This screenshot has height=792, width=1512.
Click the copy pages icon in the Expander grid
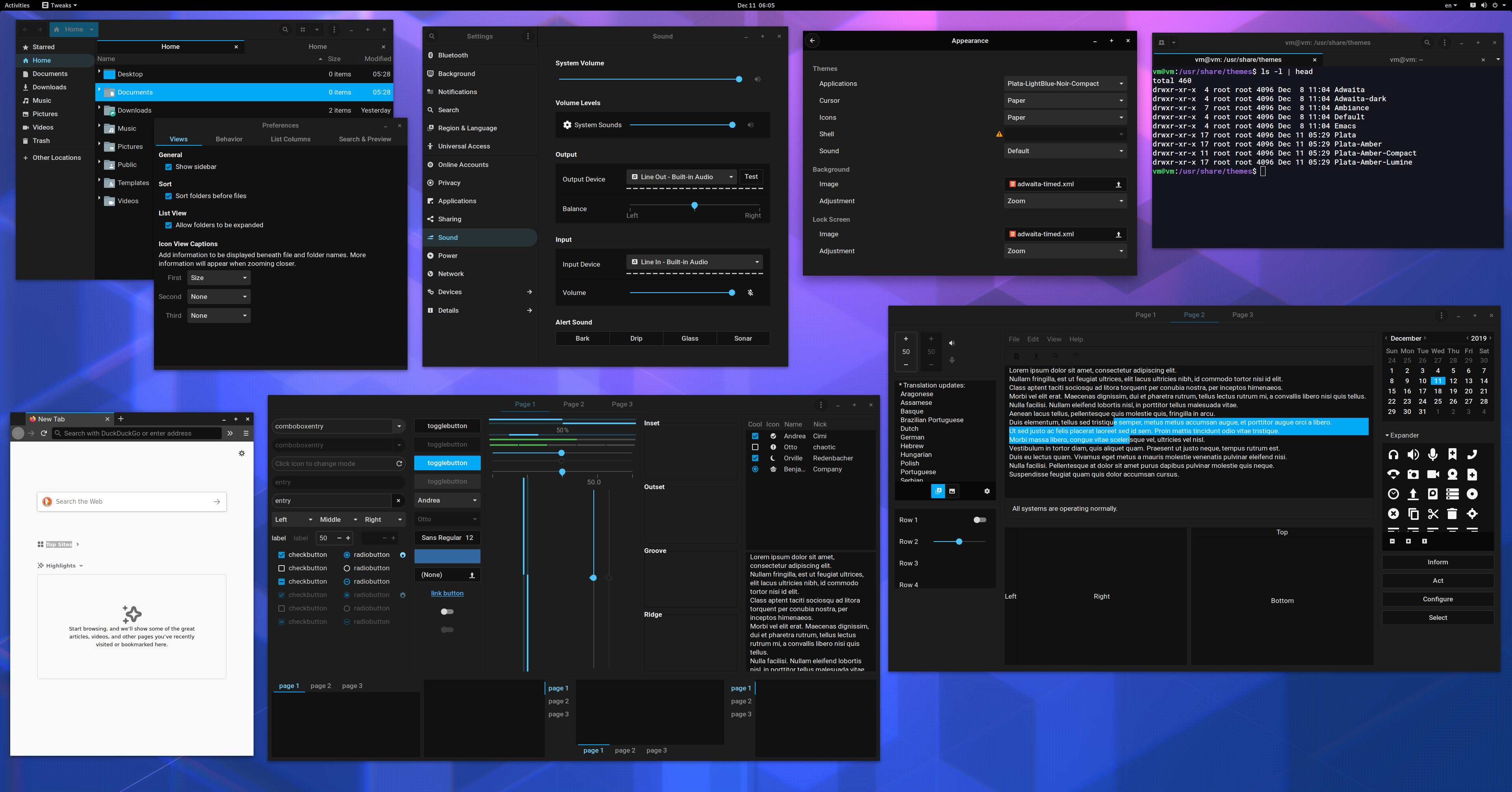pyautogui.click(x=1413, y=514)
